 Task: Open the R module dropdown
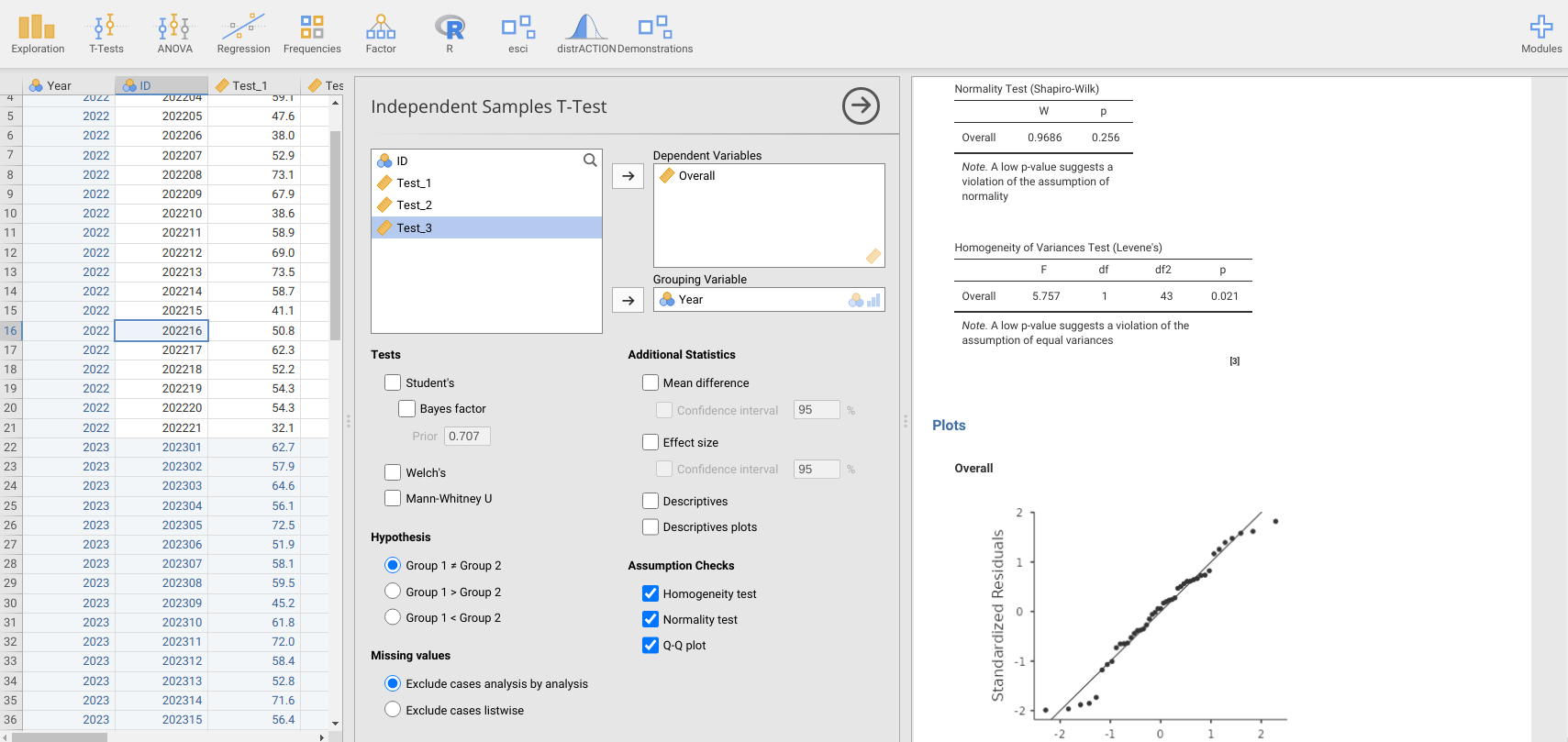450,34
